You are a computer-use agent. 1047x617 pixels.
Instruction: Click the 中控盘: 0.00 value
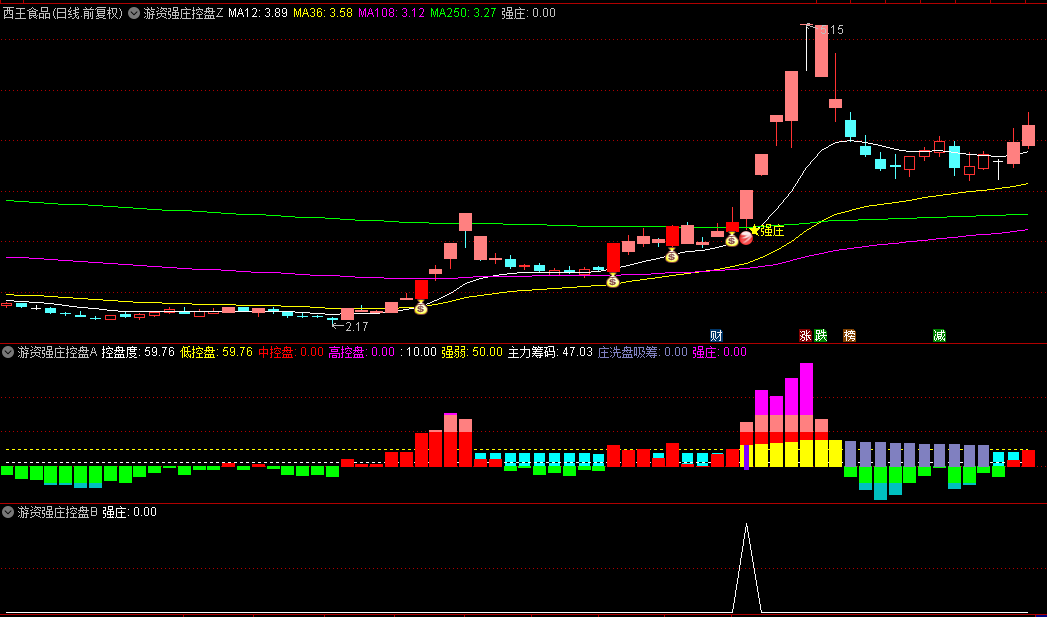point(290,352)
